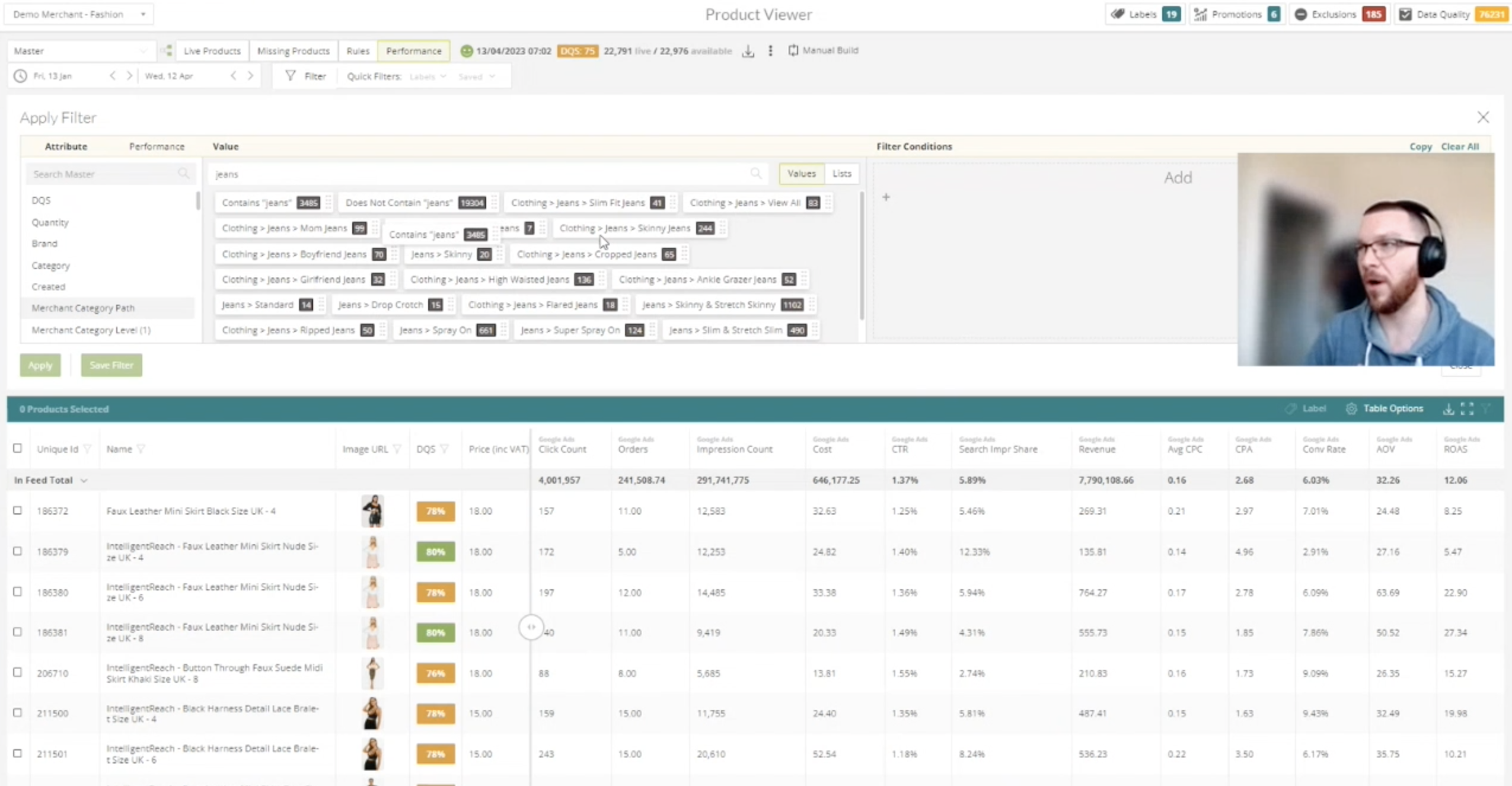Select the Brand attribute
This screenshot has width=1512, height=786.
44,244
